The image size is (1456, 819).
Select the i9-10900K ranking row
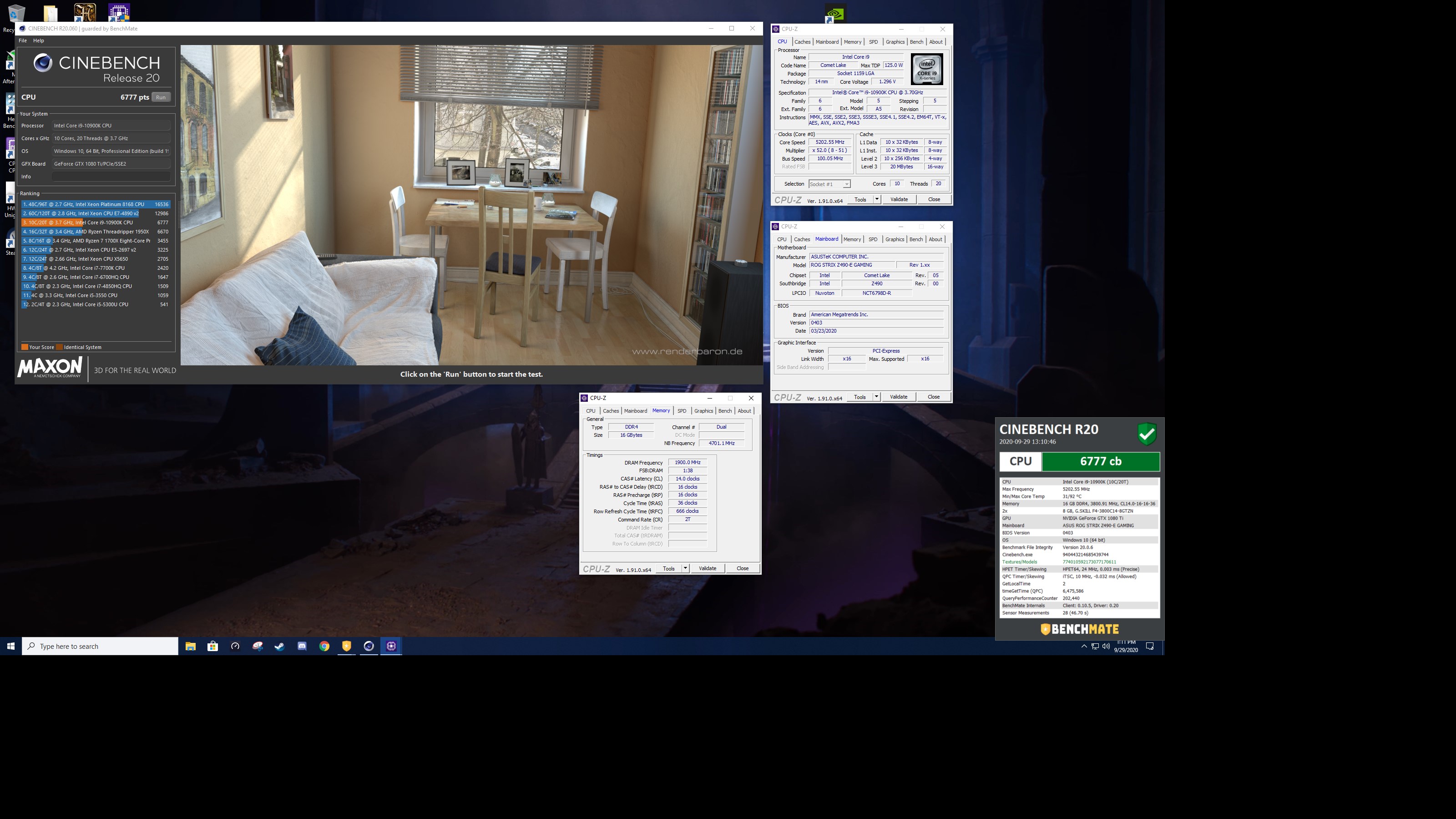tap(96, 222)
